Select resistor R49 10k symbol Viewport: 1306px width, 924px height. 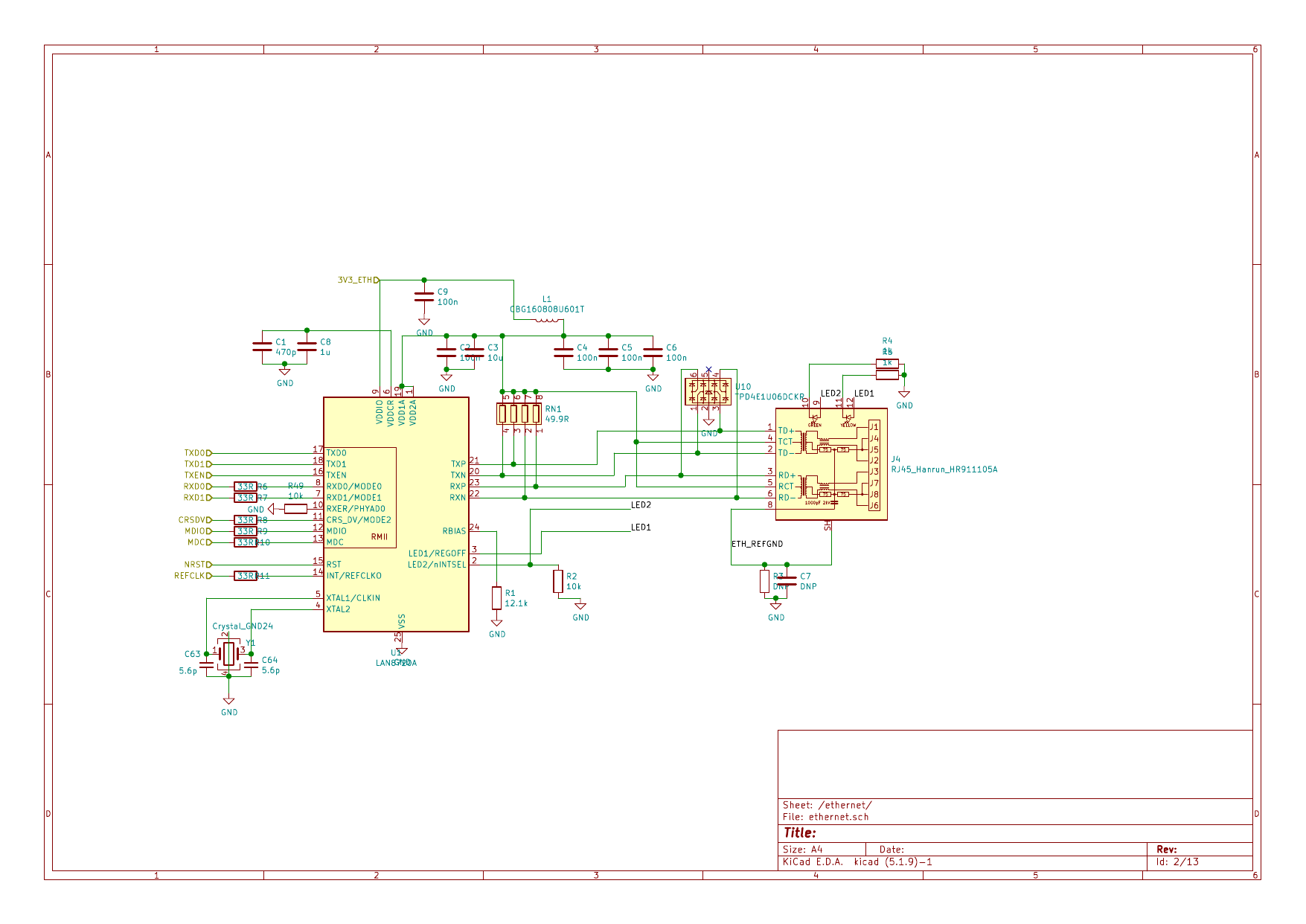(295, 509)
